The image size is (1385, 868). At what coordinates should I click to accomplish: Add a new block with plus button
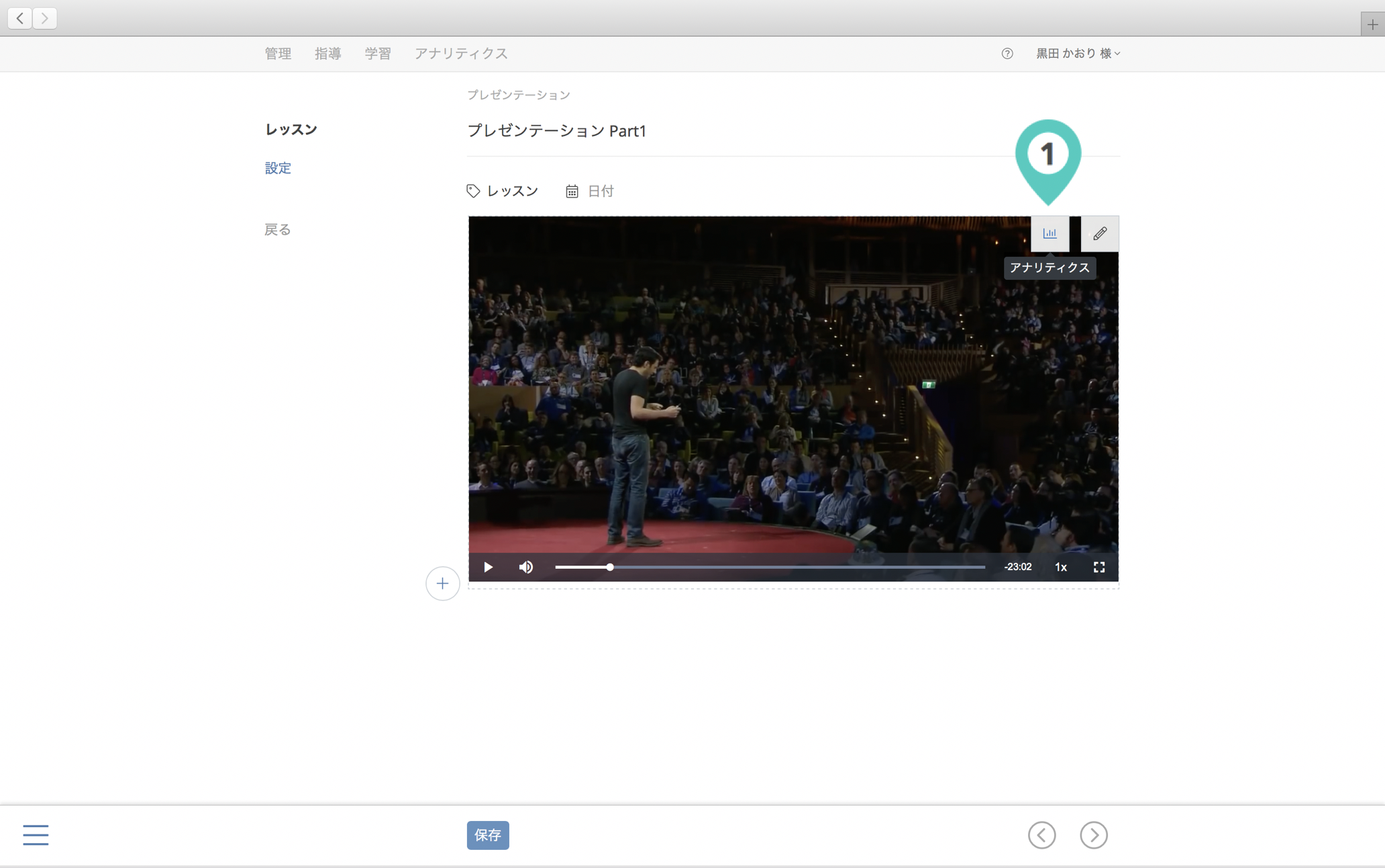coord(442,583)
